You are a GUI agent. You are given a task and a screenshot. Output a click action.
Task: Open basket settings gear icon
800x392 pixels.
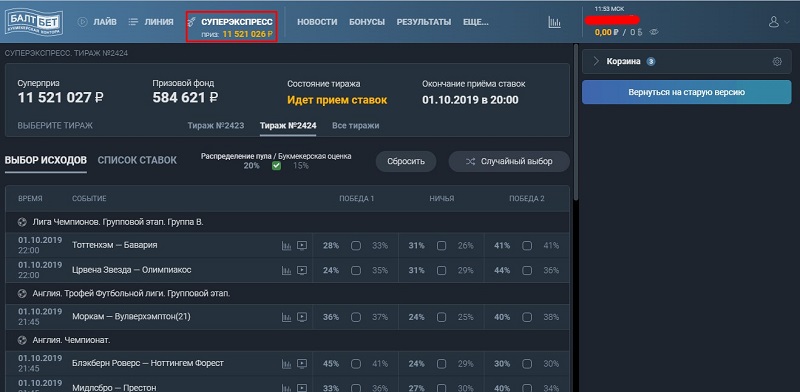777,62
